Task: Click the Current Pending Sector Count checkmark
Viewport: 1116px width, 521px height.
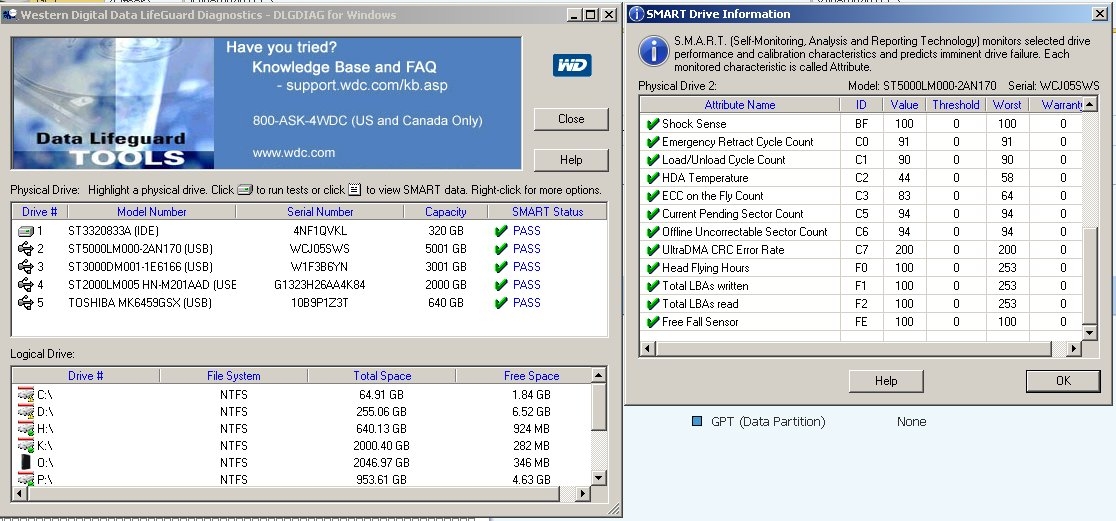Action: pos(653,214)
